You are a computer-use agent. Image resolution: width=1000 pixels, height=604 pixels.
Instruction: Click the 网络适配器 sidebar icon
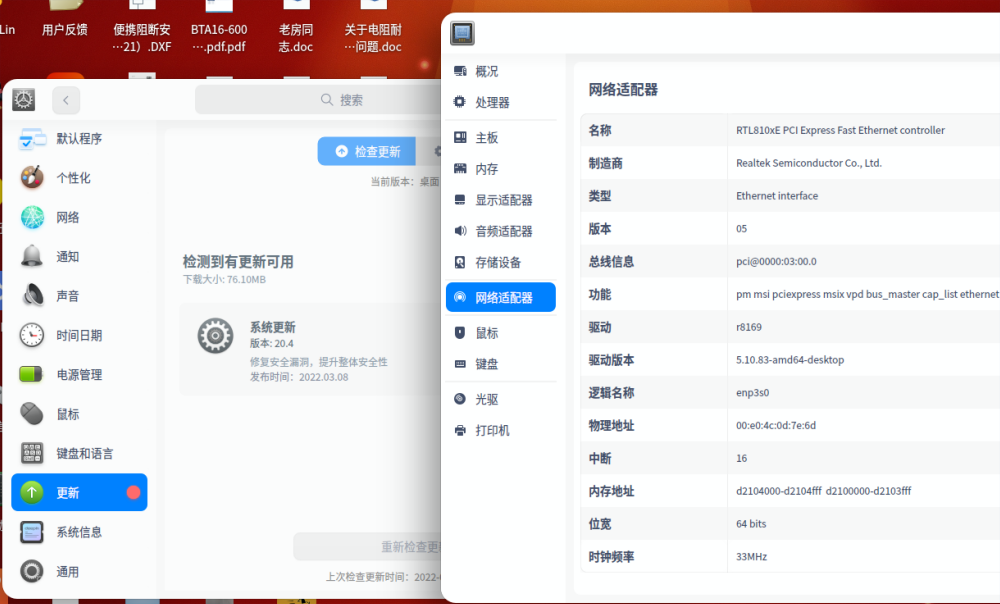click(460, 297)
